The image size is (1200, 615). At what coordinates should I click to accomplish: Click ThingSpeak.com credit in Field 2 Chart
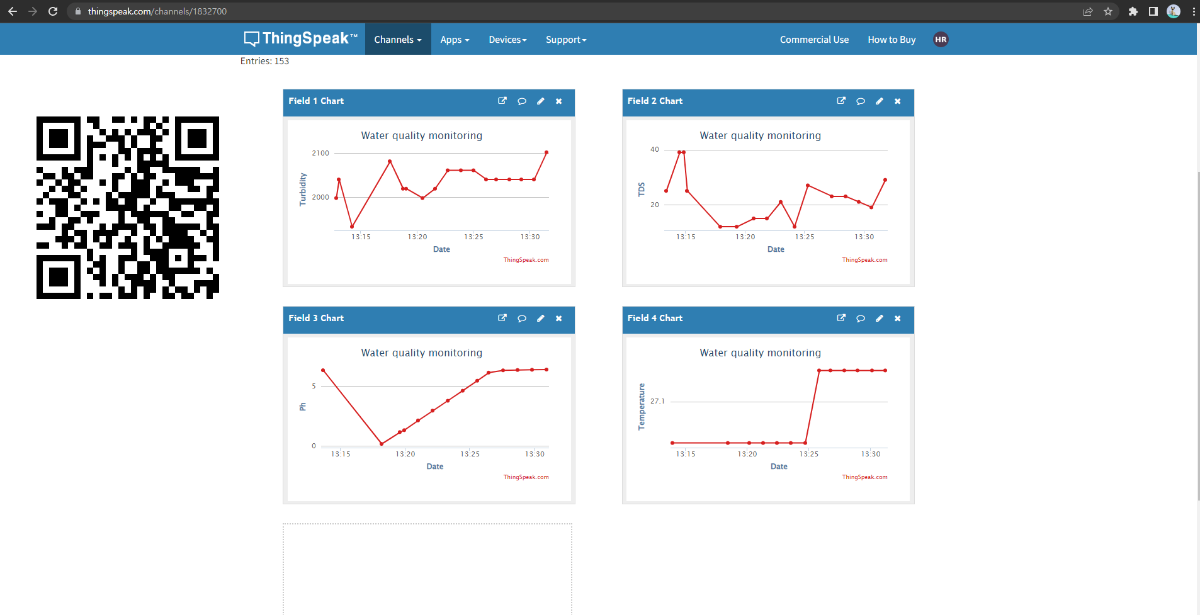pos(864,260)
